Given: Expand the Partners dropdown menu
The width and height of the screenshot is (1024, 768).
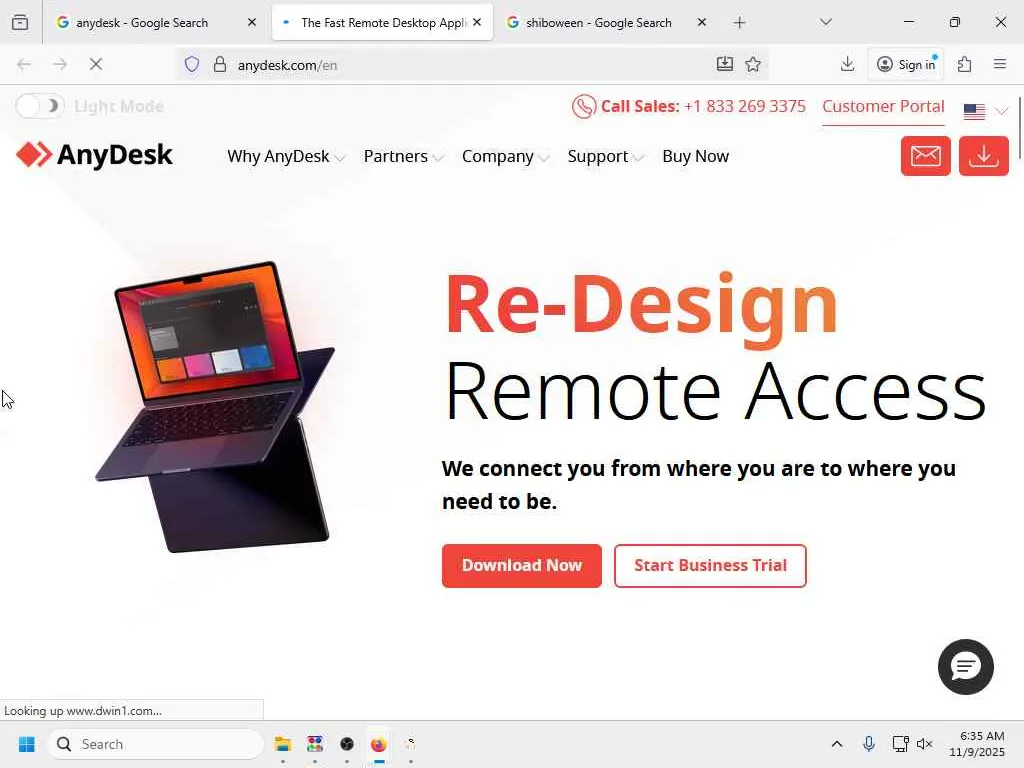Looking at the screenshot, I should tap(403, 157).
